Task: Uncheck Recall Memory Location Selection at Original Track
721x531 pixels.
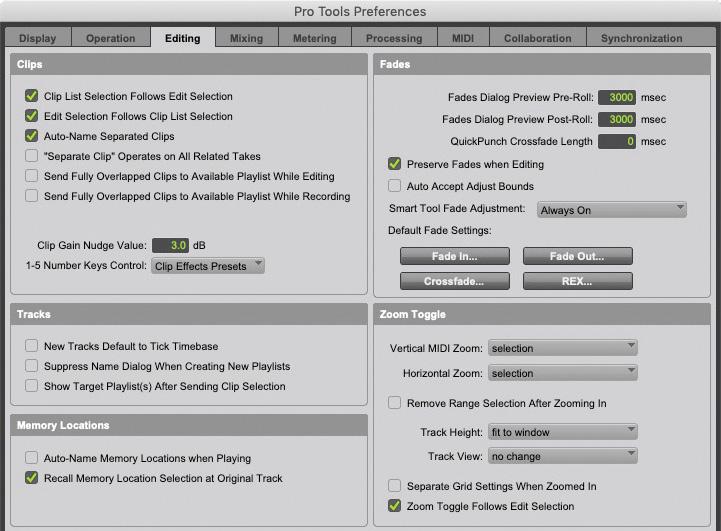Action: (32, 478)
